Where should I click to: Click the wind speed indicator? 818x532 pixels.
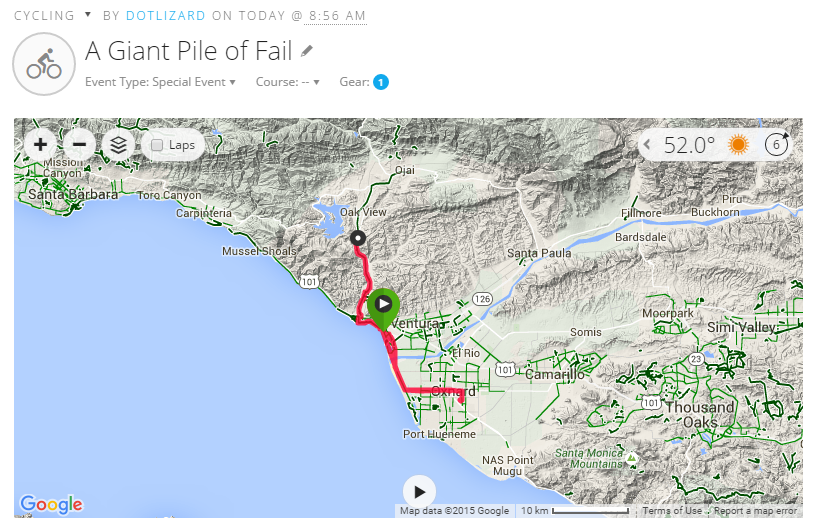coord(776,145)
